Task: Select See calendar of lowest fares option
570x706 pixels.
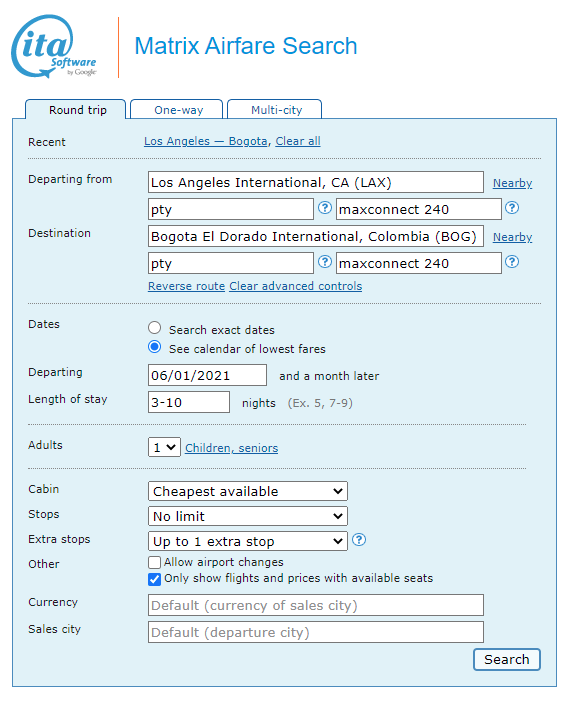Action: tap(154, 347)
